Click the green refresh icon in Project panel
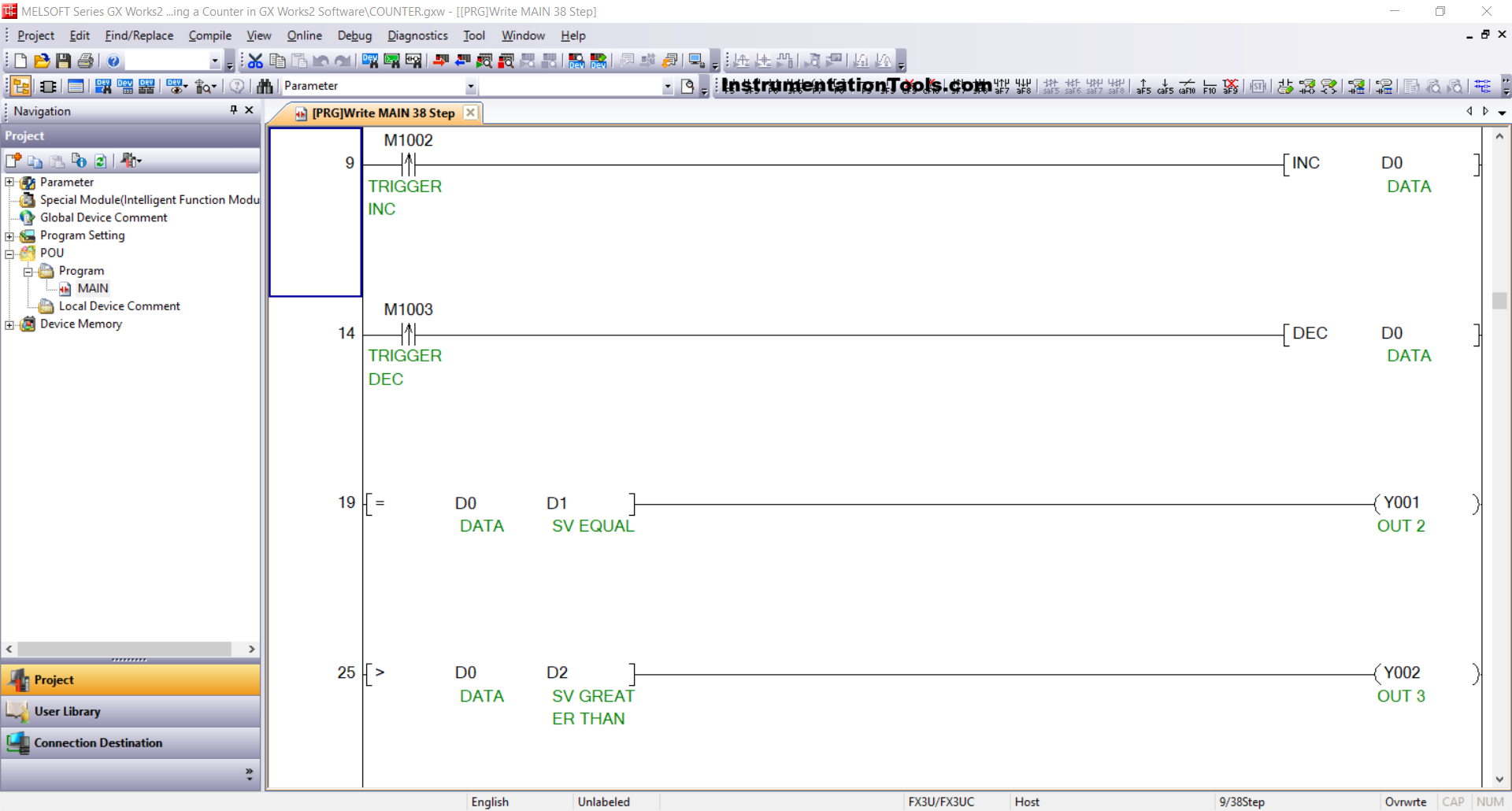 pyautogui.click(x=101, y=161)
